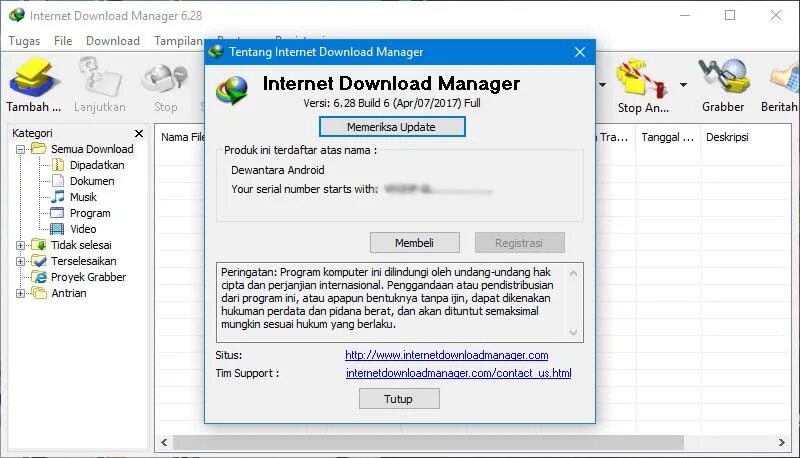
Task: Select the Proyek Grabber icon
Action: [39, 277]
